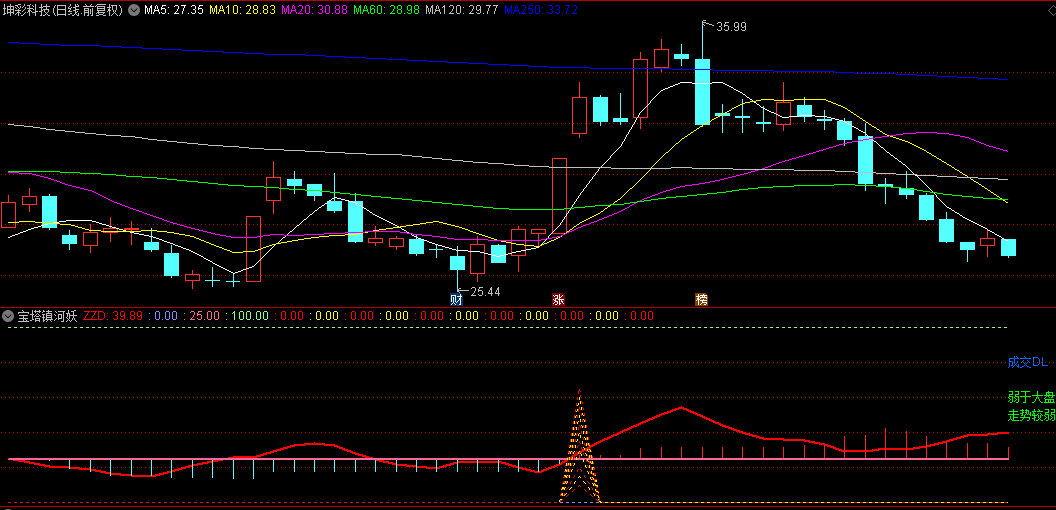The height and width of the screenshot is (510, 1056).
Task: Click the 宝塔镇河妖 indicator name
Action: (47, 315)
